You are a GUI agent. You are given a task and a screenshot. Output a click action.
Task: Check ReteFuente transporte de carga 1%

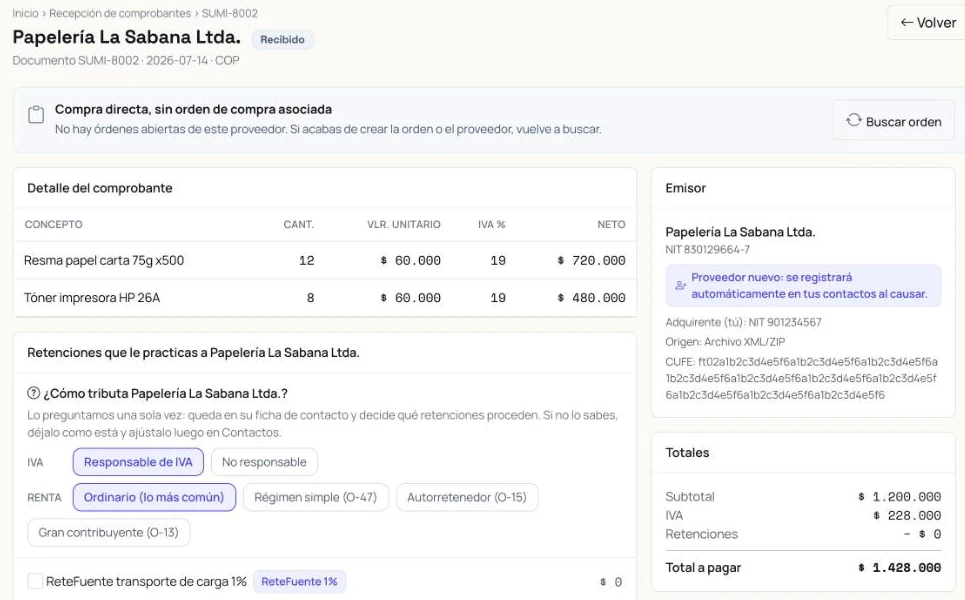(x=36, y=581)
